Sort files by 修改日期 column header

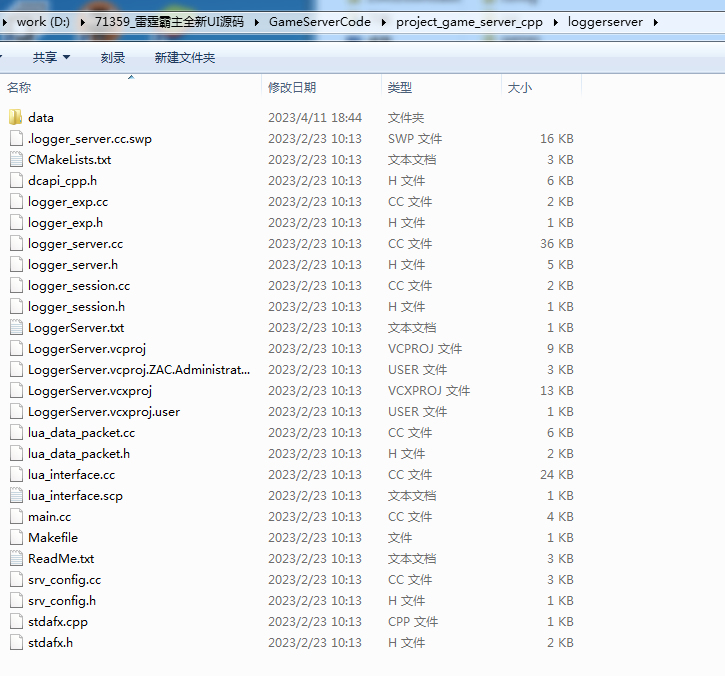pos(292,88)
